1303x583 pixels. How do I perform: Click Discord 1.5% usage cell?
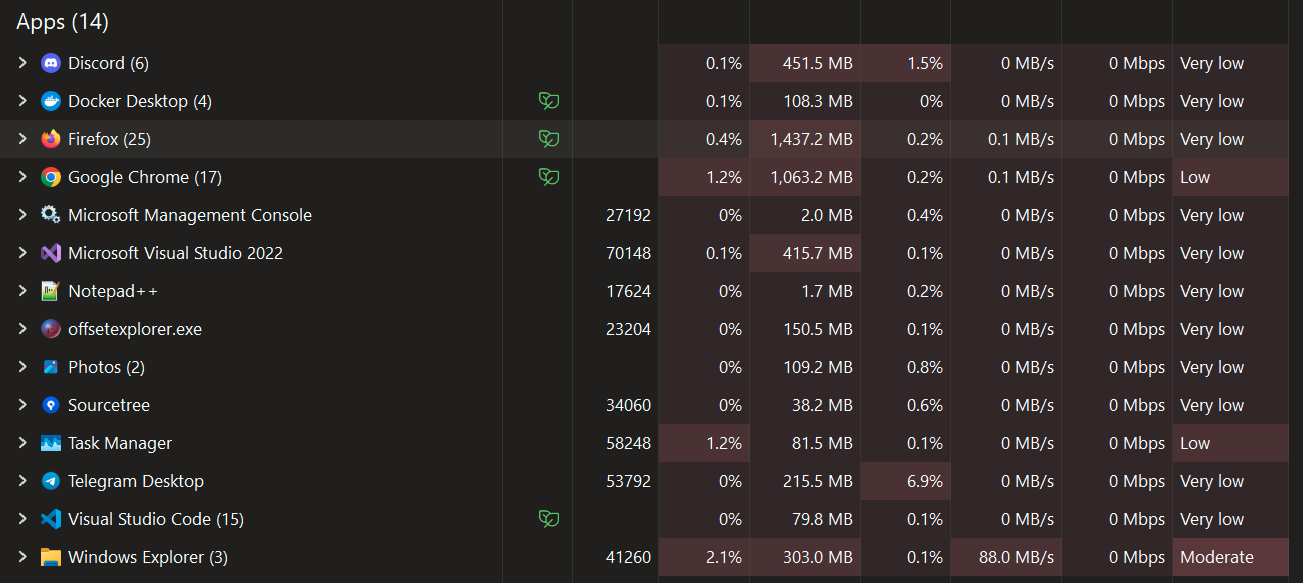(x=905, y=63)
